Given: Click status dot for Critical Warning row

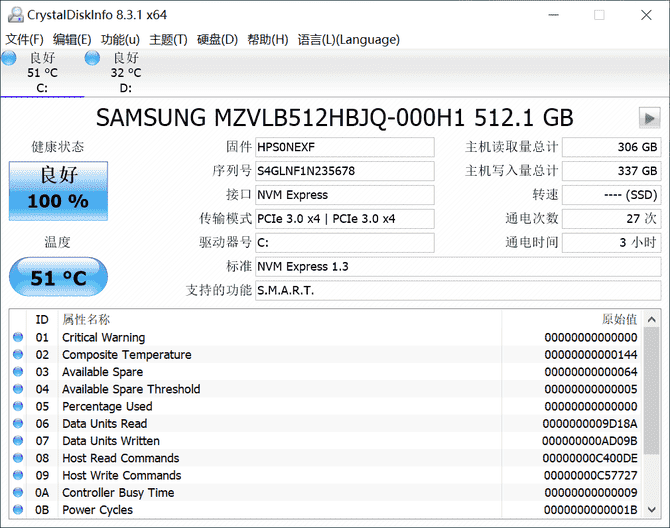Looking at the screenshot, I should (18, 337).
